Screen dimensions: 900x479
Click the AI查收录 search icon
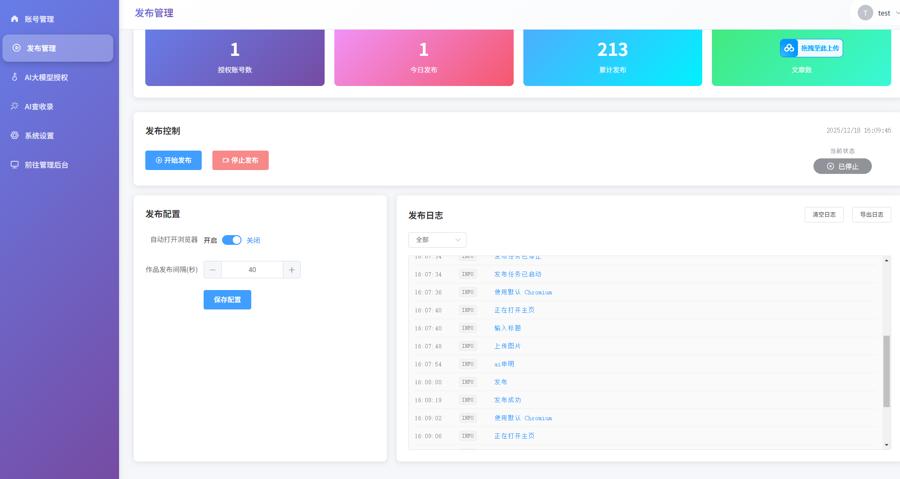pos(15,106)
